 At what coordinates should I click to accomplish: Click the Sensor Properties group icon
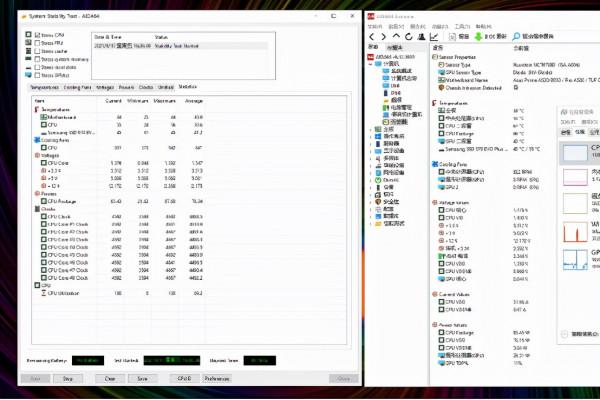[435, 57]
